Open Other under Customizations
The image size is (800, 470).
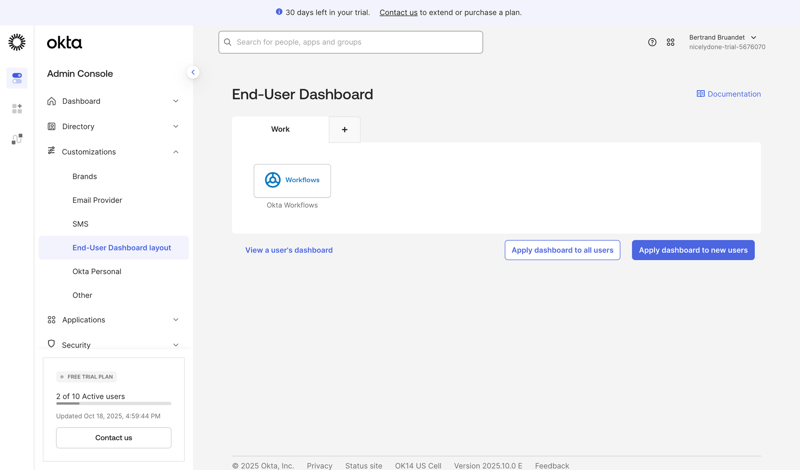point(82,295)
